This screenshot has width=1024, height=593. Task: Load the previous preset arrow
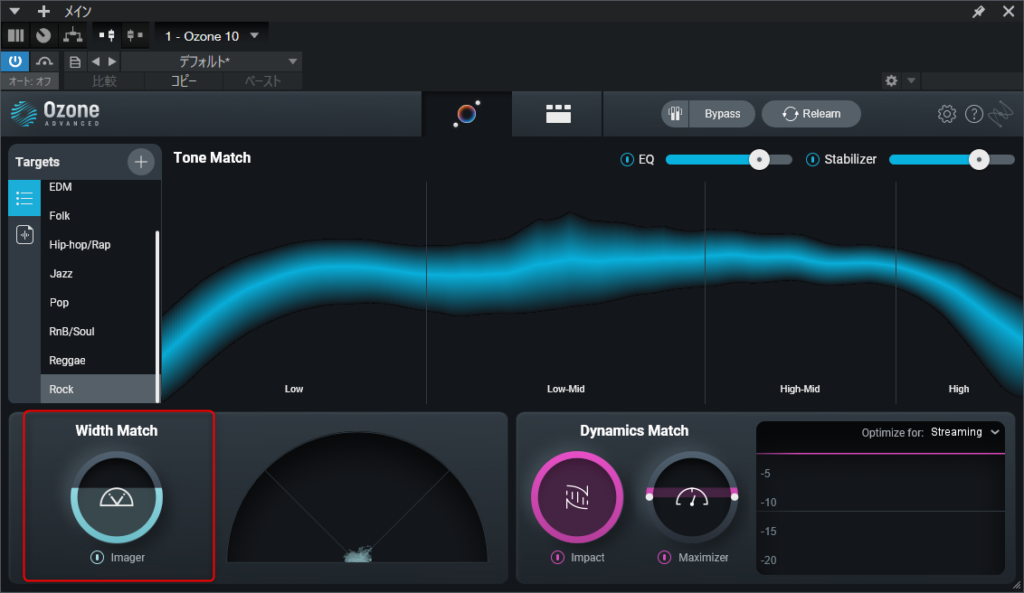[x=96, y=61]
